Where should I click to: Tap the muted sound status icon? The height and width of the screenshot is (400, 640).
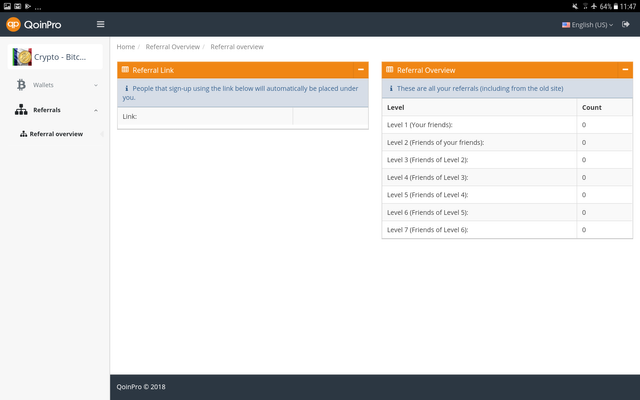point(575,6)
